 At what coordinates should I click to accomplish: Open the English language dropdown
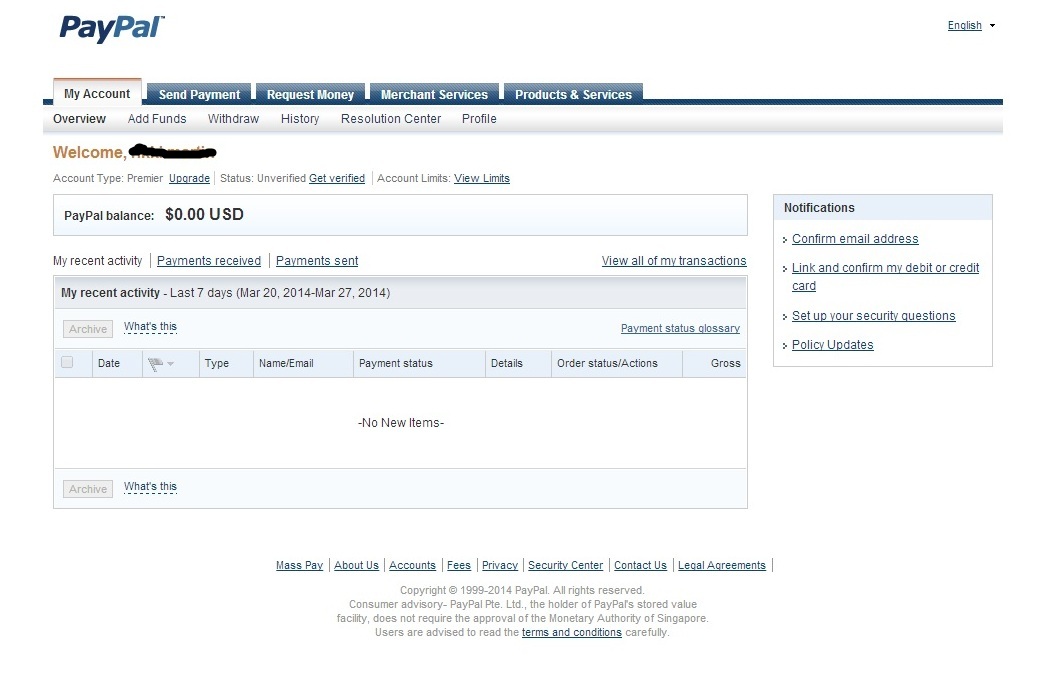click(x=971, y=25)
